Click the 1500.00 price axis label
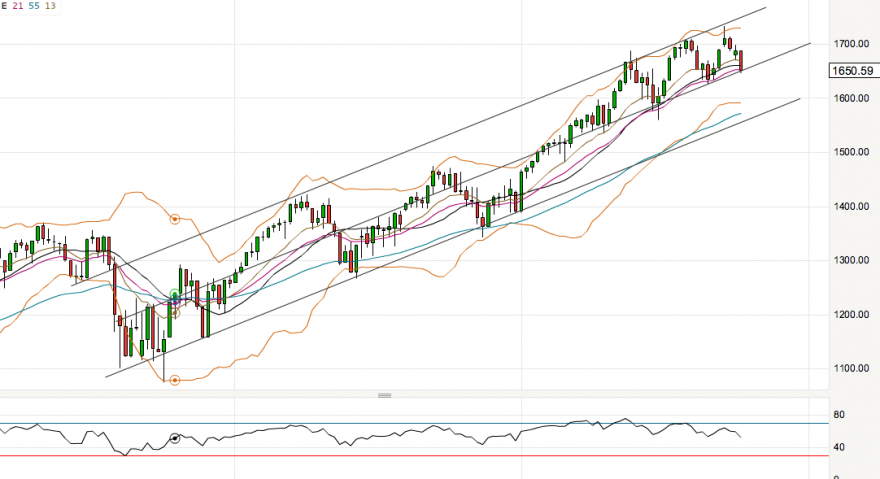 tap(851, 152)
